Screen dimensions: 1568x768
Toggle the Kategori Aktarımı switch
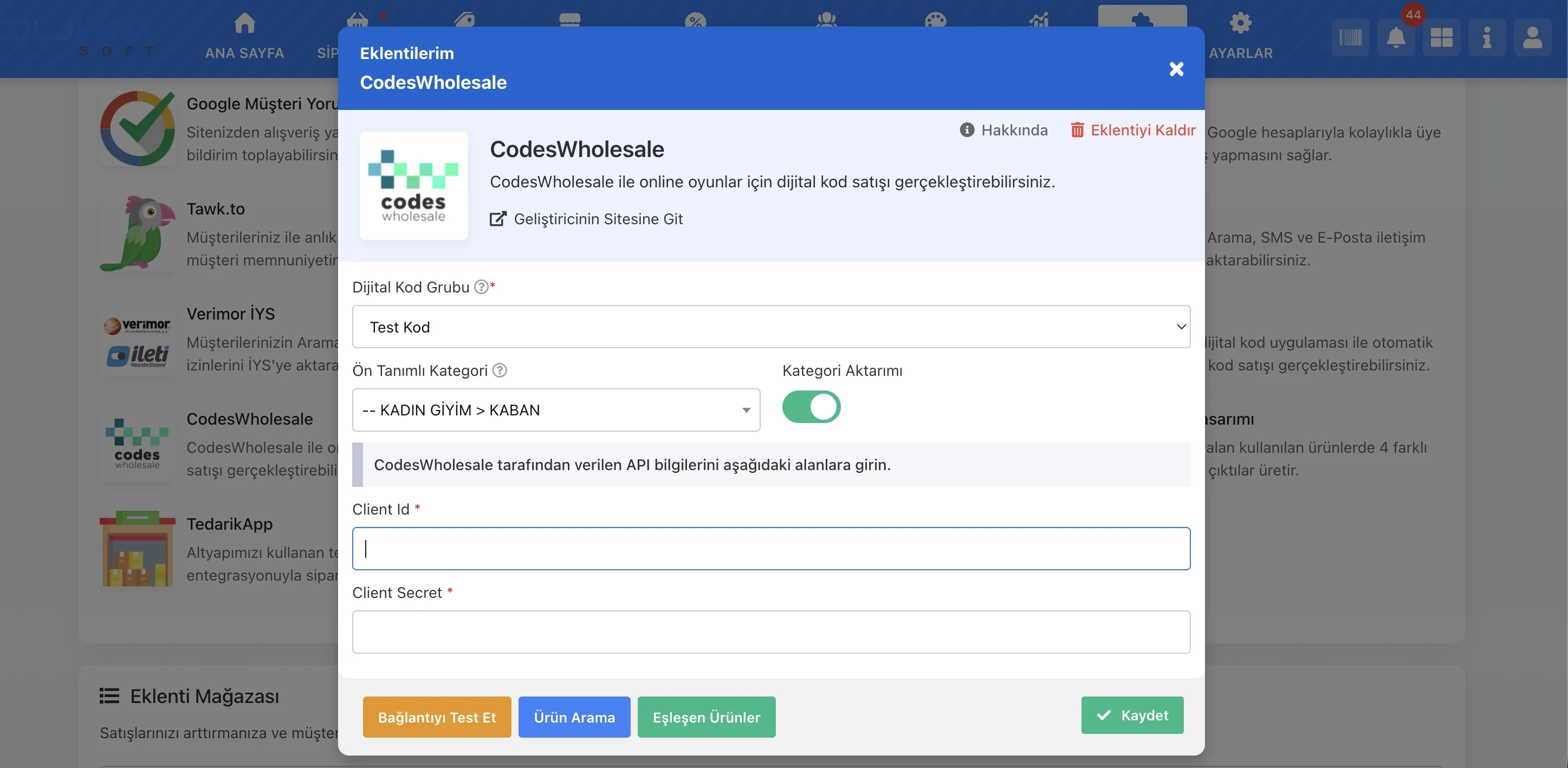click(x=811, y=407)
